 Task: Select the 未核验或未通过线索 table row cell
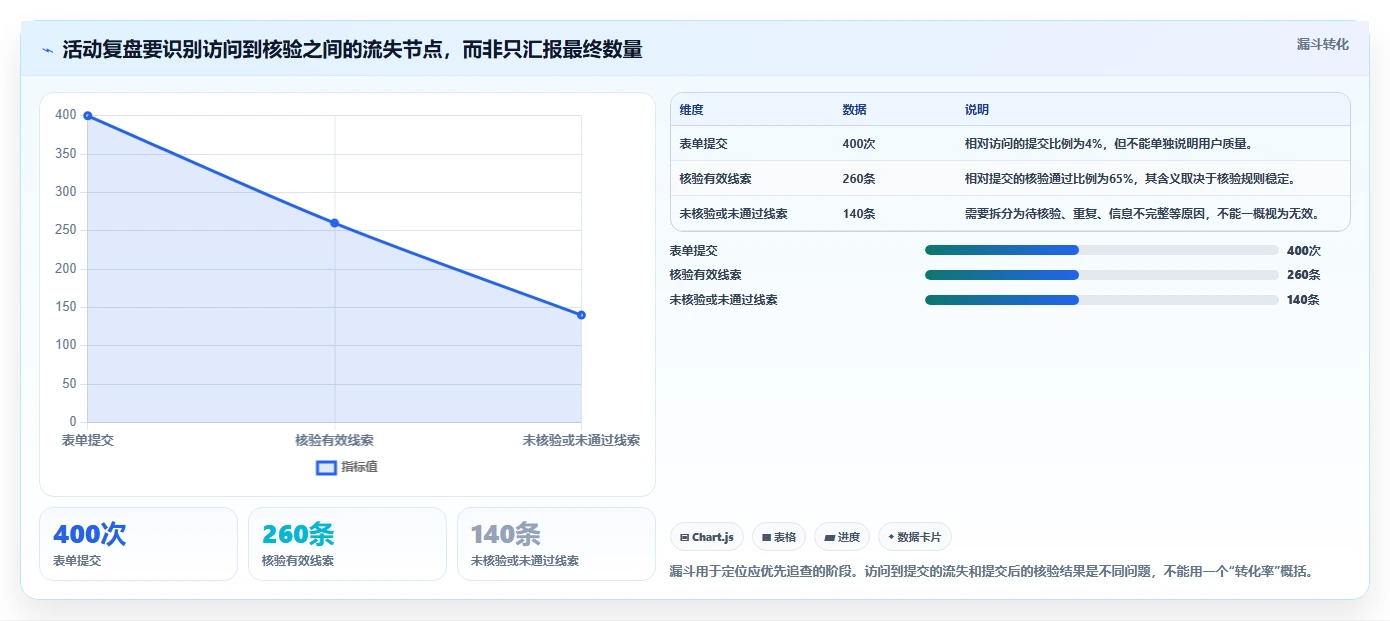point(733,214)
